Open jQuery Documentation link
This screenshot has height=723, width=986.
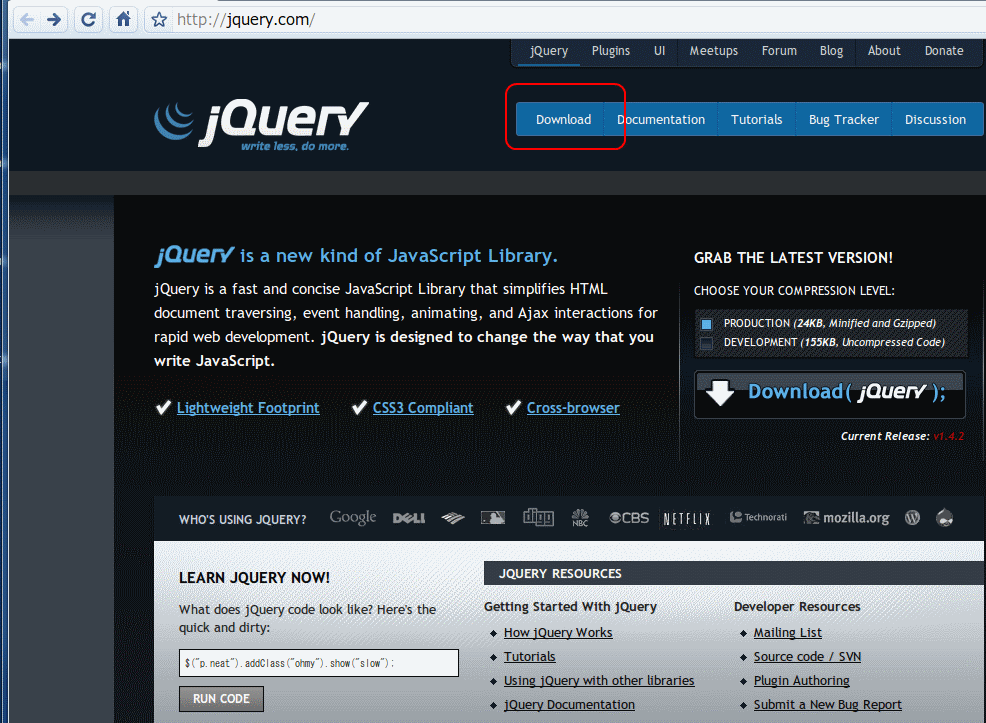(x=569, y=705)
